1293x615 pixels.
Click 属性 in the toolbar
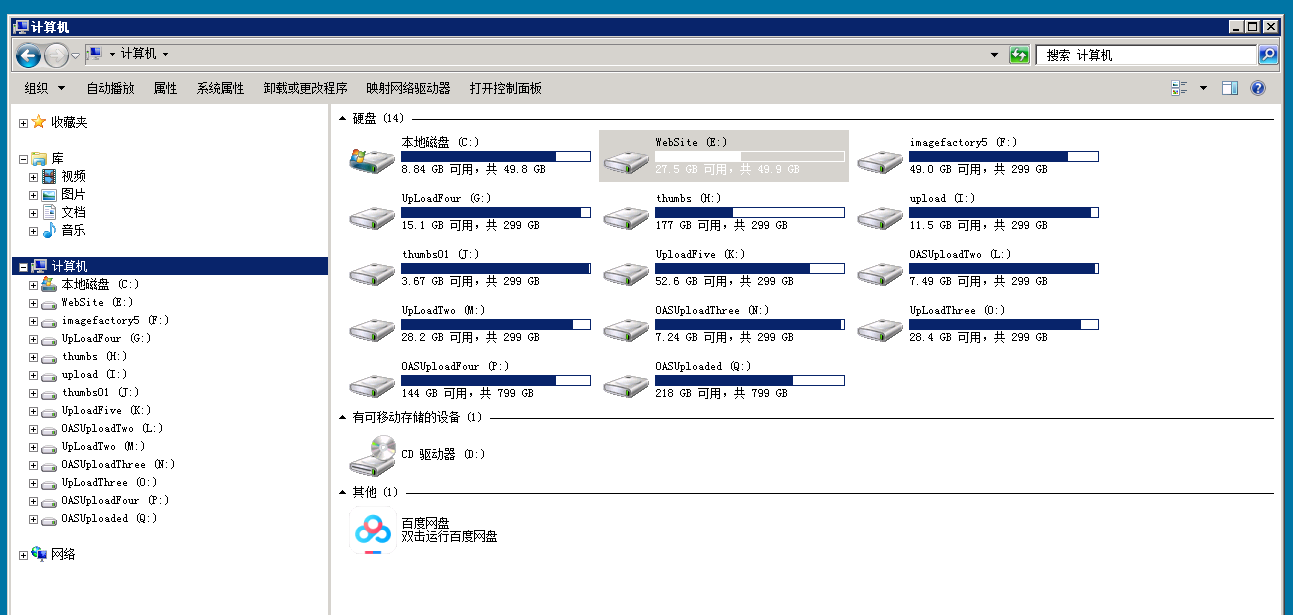[165, 88]
